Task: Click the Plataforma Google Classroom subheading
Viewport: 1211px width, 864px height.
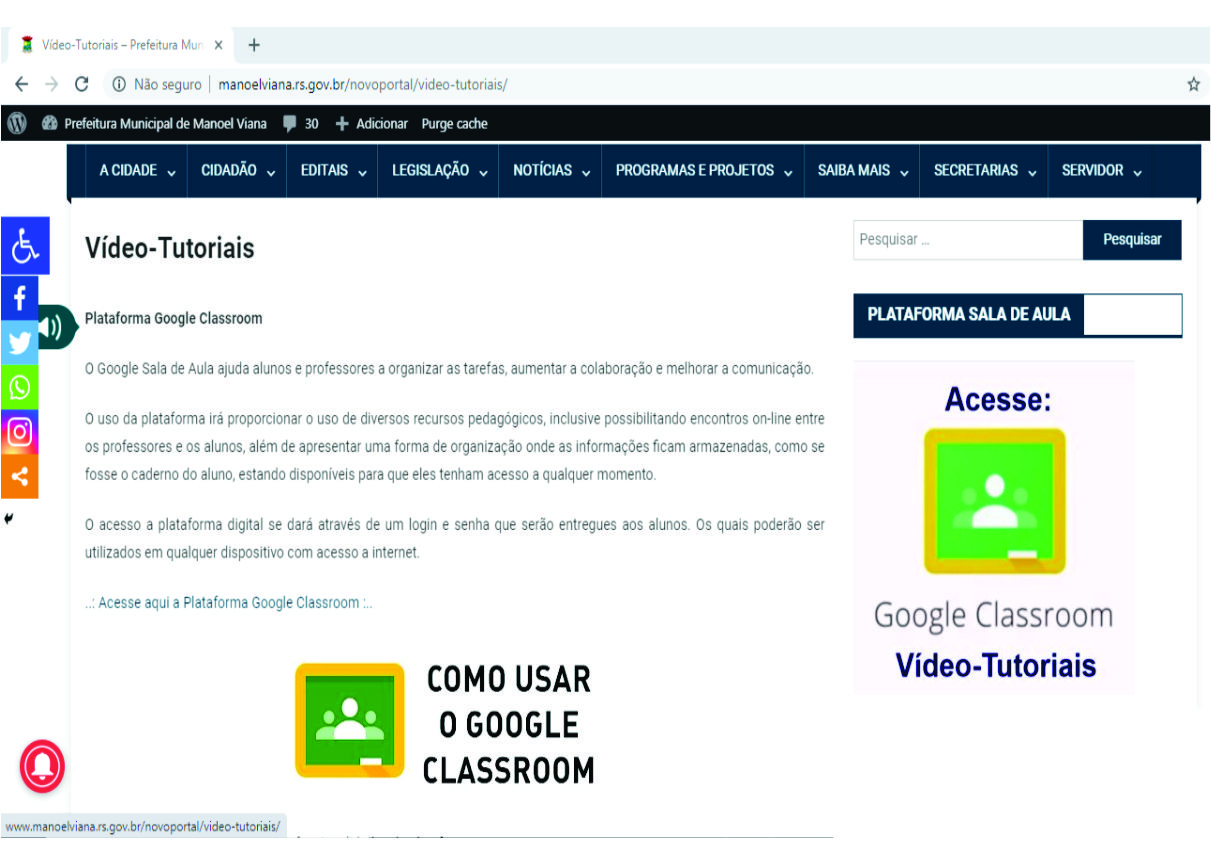Action: click(x=173, y=318)
